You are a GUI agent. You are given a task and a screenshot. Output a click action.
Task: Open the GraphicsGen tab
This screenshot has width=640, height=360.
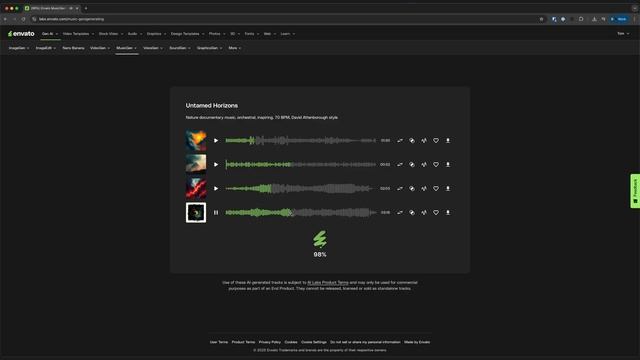[x=209, y=48]
